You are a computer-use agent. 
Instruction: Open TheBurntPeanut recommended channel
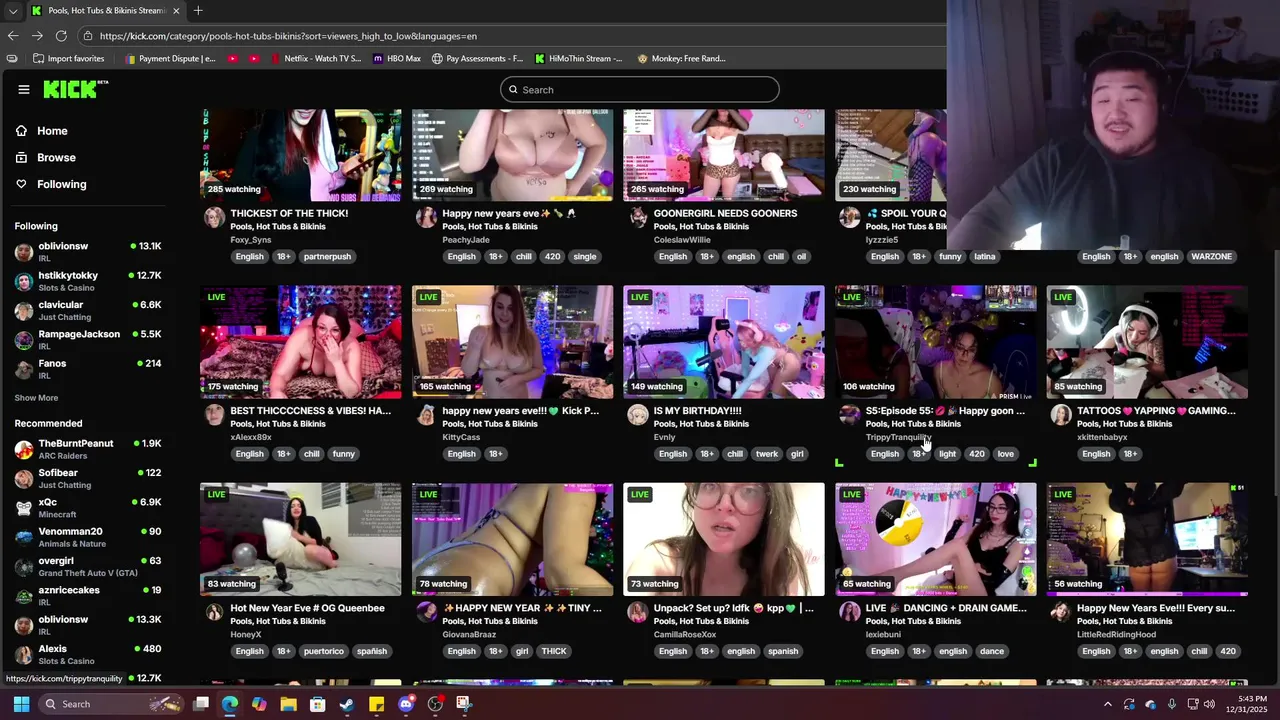pos(88,449)
